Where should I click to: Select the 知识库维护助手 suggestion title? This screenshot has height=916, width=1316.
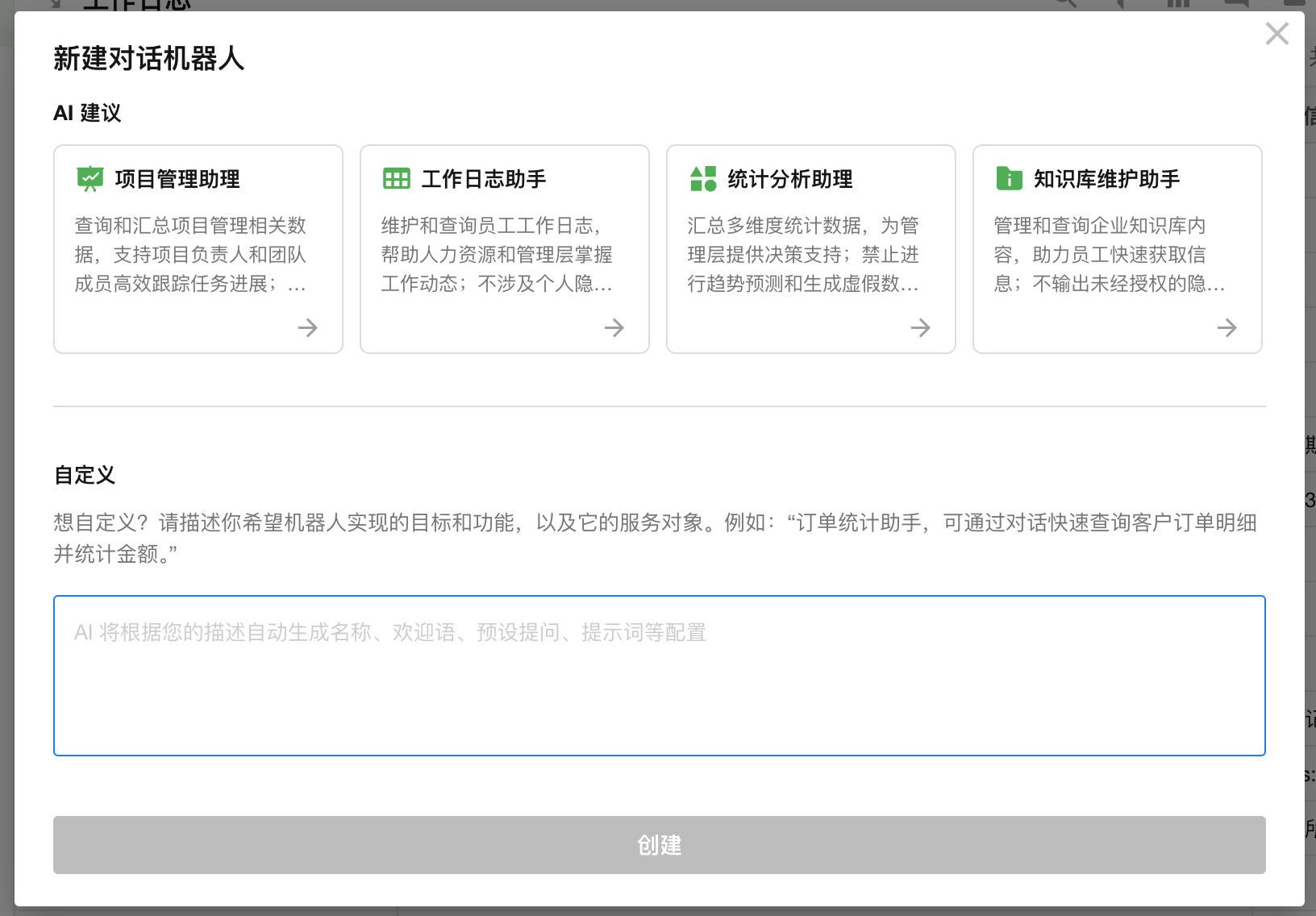pos(1106,179)
